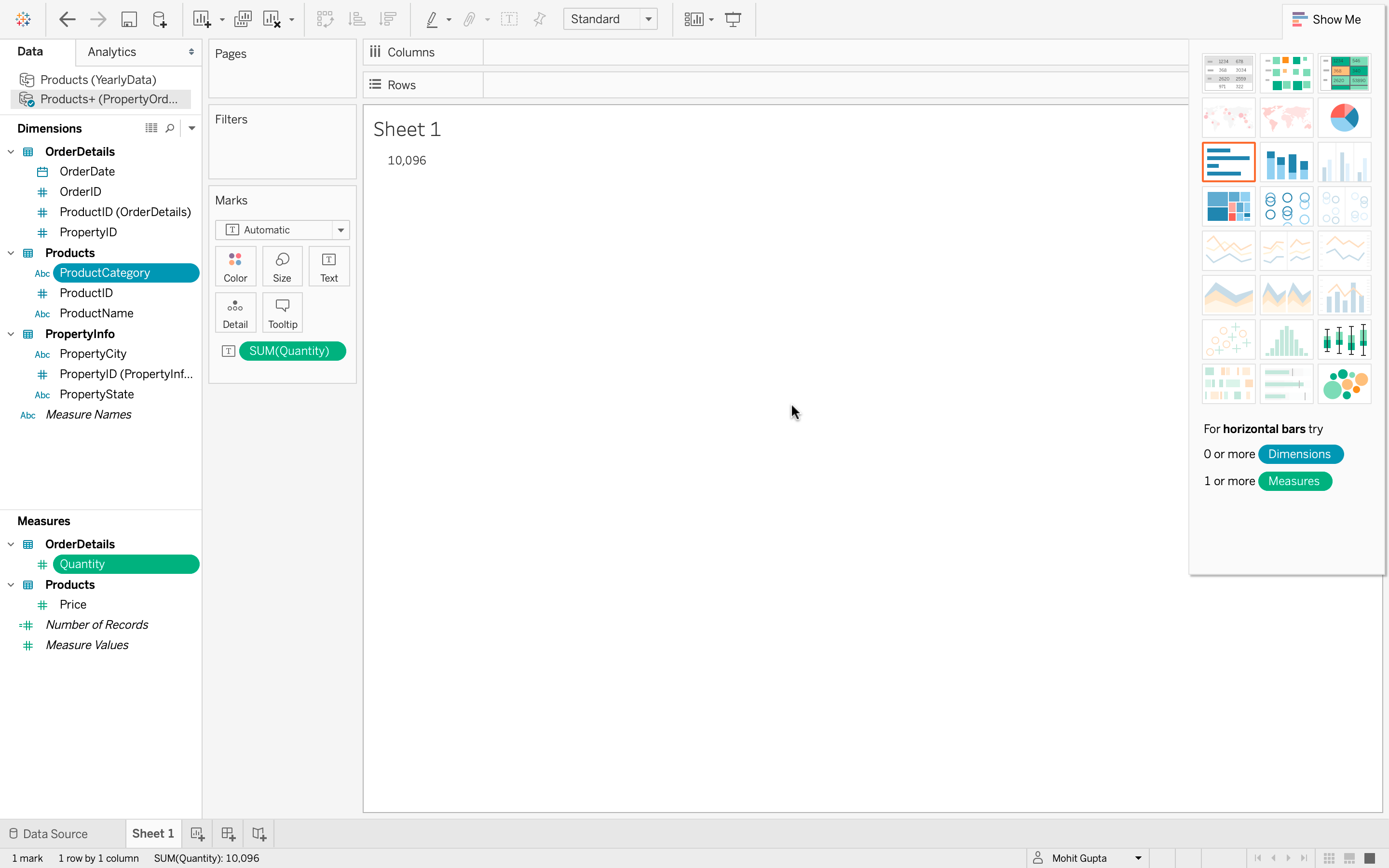Open the Tooltip marks card

pyautogui.click(x=283, y=313)
